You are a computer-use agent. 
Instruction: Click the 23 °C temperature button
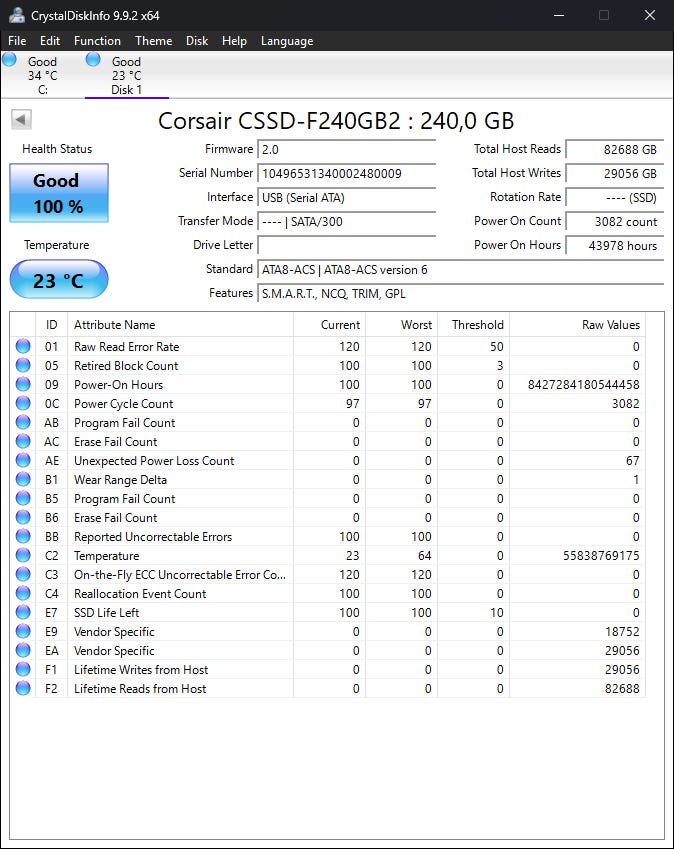tap(58, 279)
